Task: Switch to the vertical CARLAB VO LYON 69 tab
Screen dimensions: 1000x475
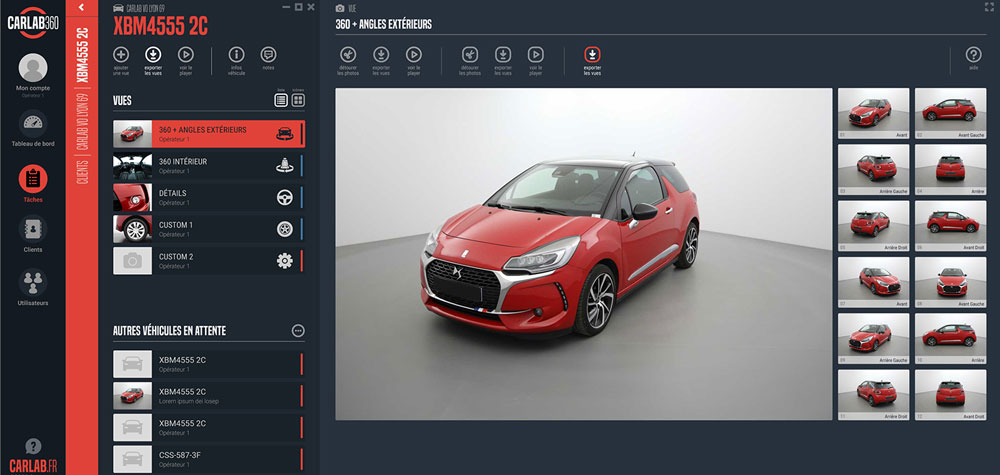Action: point(82,123)
